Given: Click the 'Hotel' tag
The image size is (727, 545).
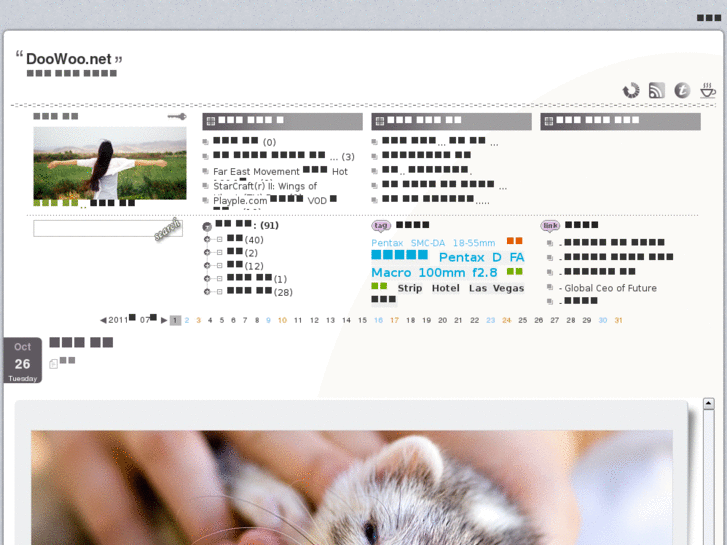Looking at the screenshot, I should (446, 288).
